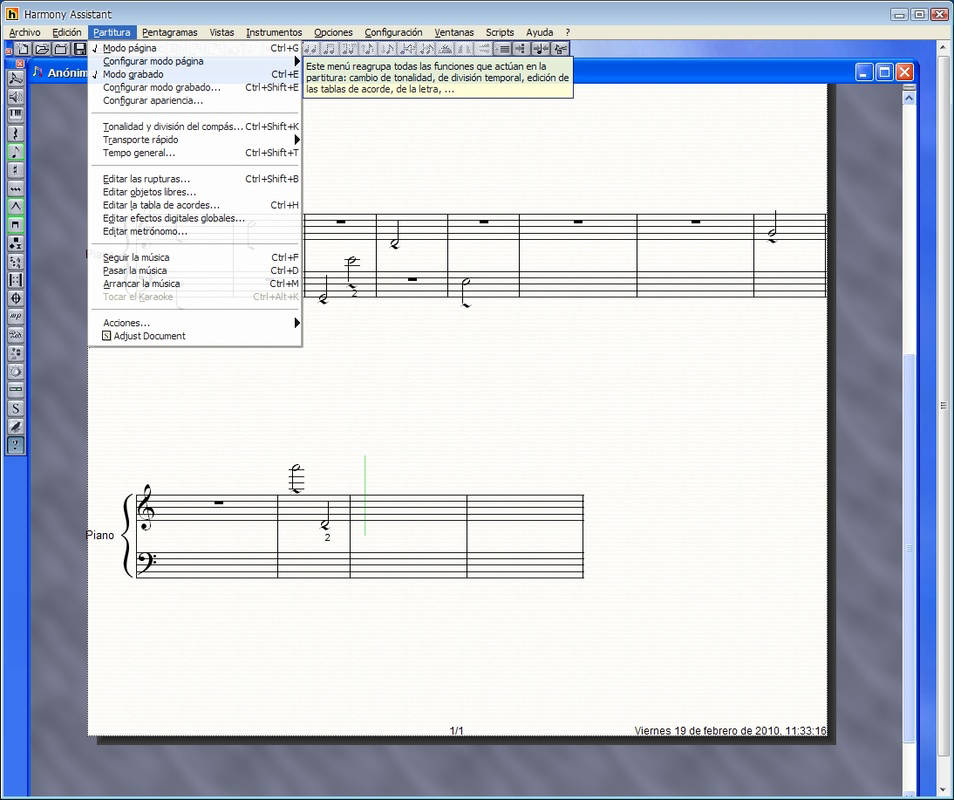
Task: Toggle the checked Modo página option
Action: click(x=195, y=48)
